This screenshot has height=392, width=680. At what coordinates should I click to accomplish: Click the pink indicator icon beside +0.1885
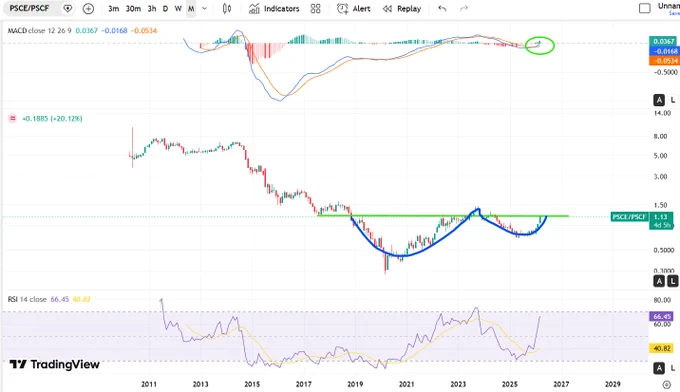coord(13,118)
